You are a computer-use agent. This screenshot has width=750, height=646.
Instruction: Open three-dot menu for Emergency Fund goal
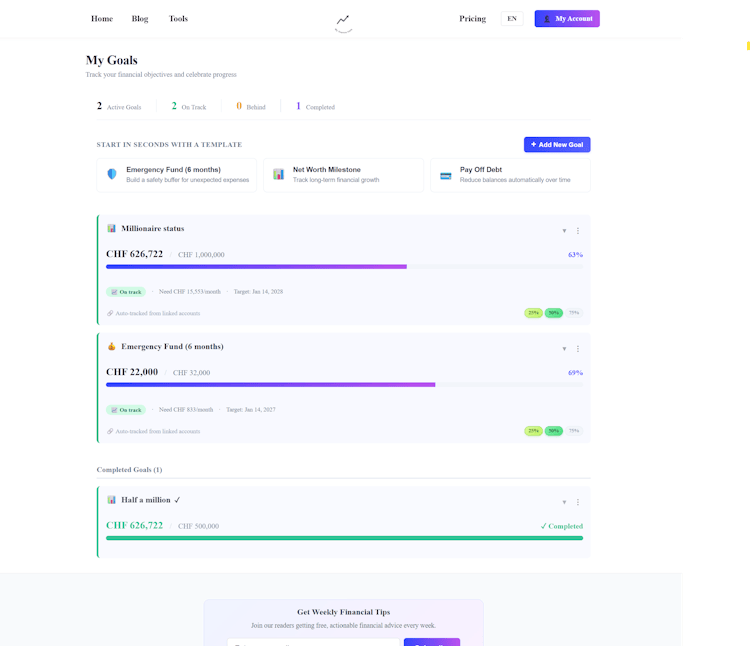coord(578,349)
